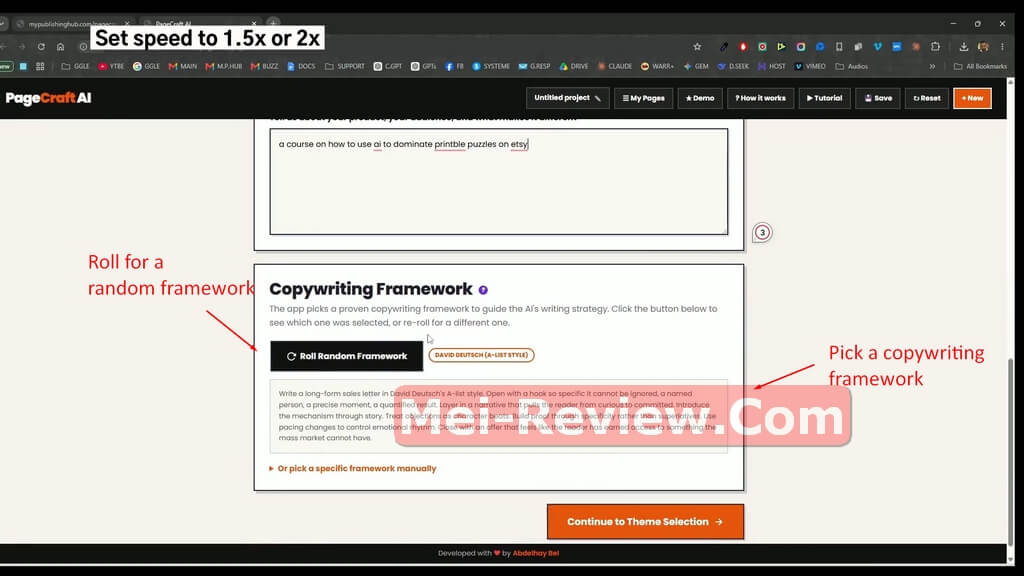Viewport: 1024px width, 576px height.
Task: Open the DOCS bookmark
Action: (301, 66)
